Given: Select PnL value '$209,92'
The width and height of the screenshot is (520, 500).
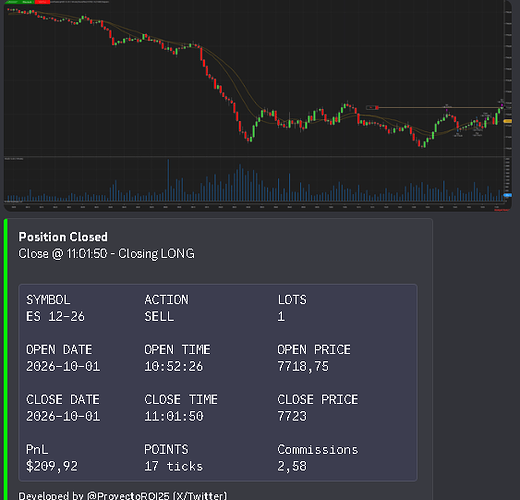Looking at the screenshot, I should tap(52, 466).
